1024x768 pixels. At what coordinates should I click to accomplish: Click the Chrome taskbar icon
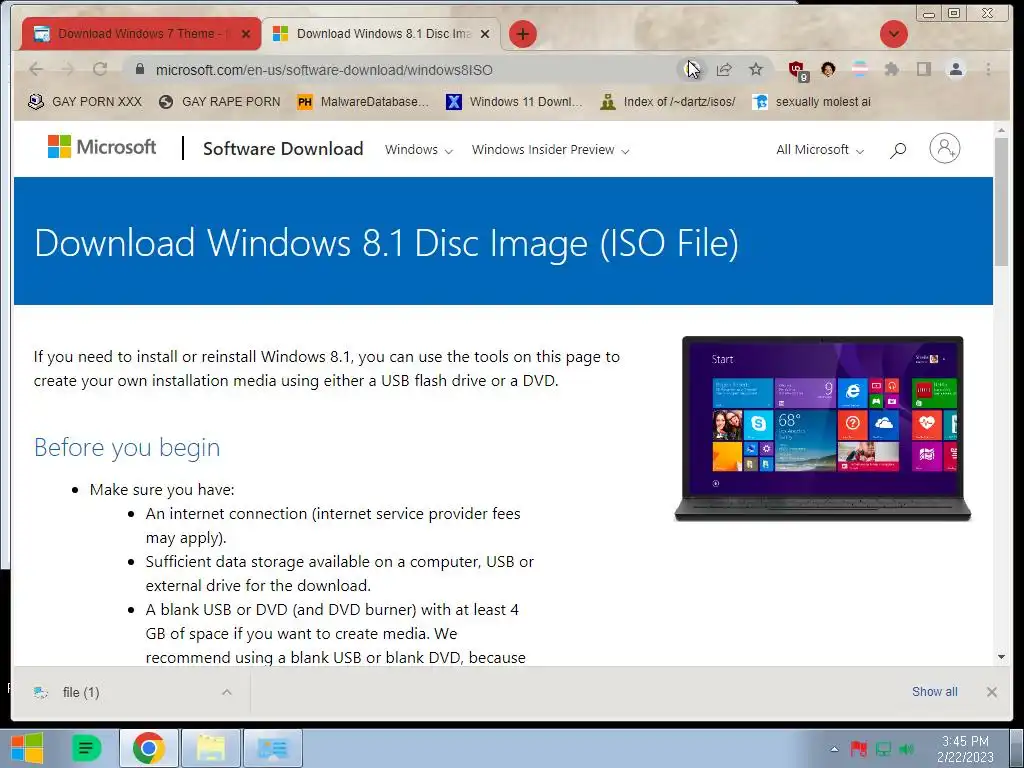click(149, 748)
